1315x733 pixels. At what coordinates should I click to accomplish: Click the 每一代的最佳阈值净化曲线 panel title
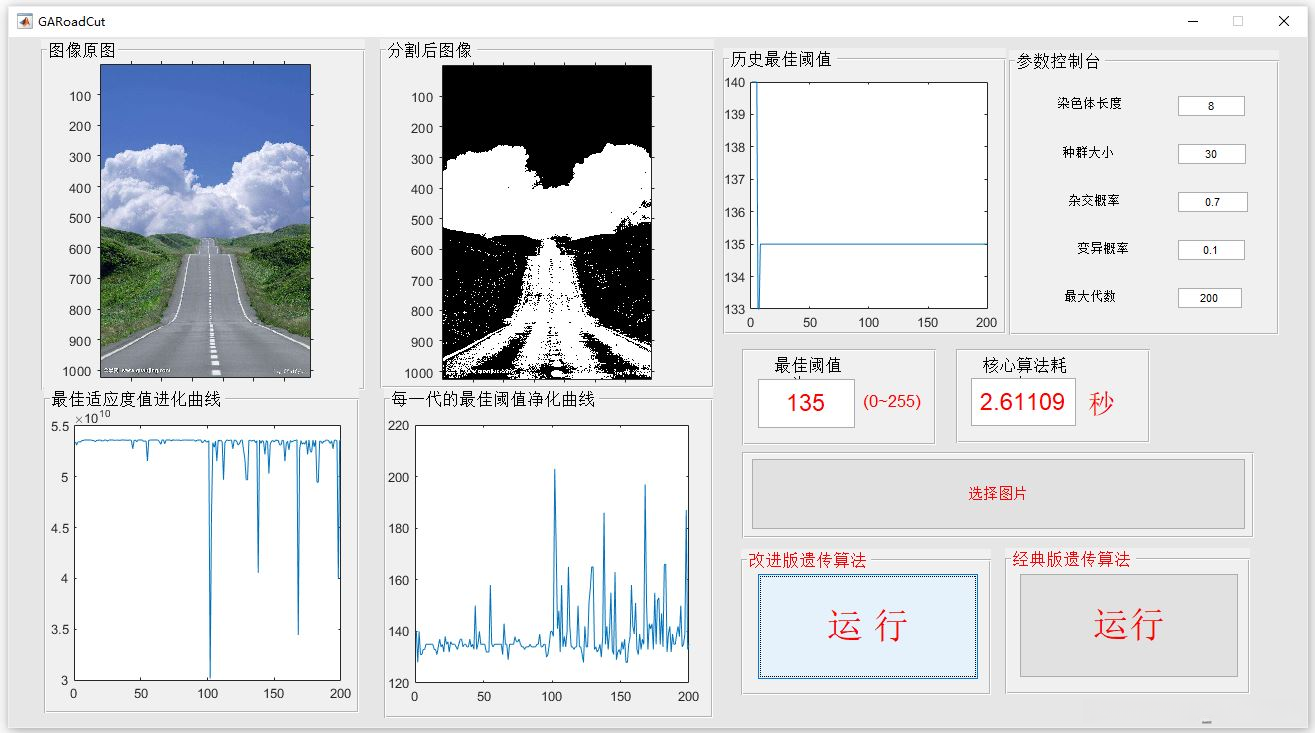click(493, 400)
